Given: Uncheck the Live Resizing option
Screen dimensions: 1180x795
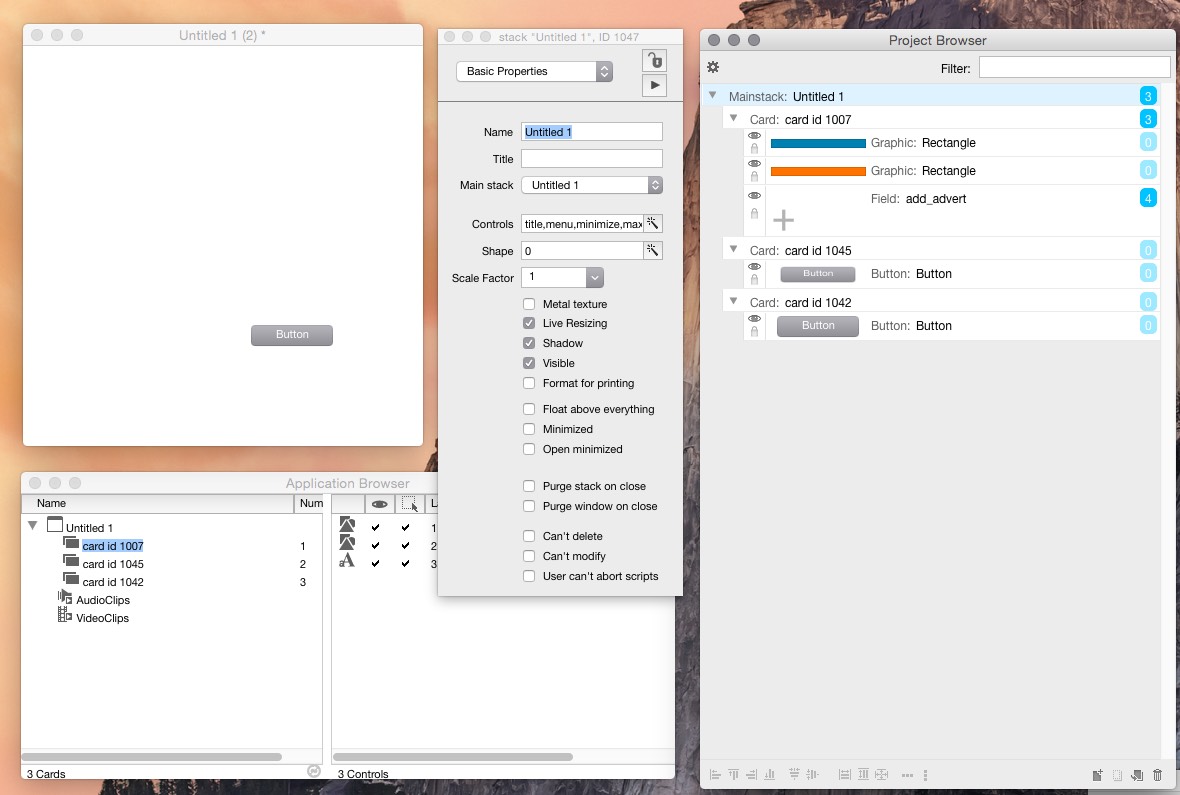Looking at the screenshot, I should 529,324.
